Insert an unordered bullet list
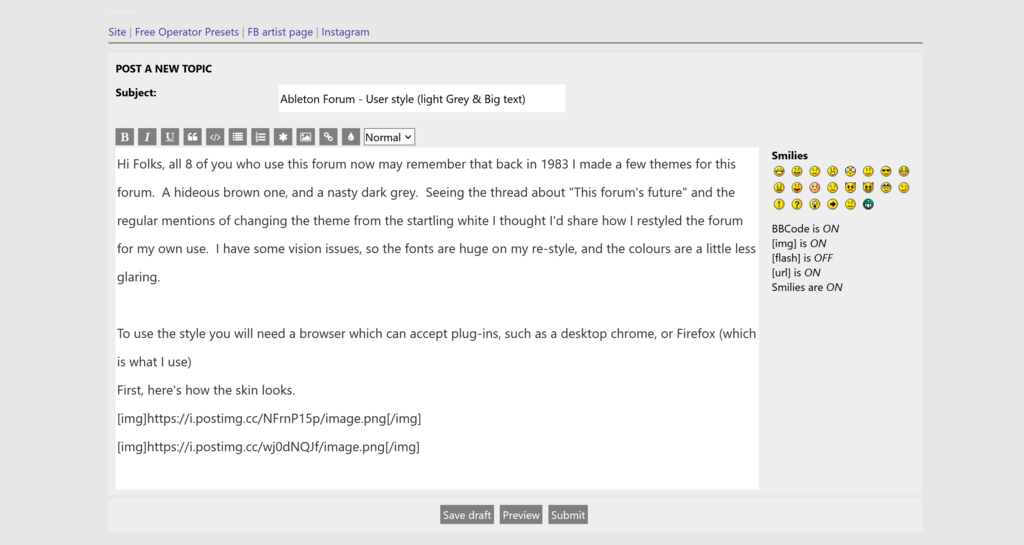The width and height of the screenshot is (1024, 545). [238, 137]
